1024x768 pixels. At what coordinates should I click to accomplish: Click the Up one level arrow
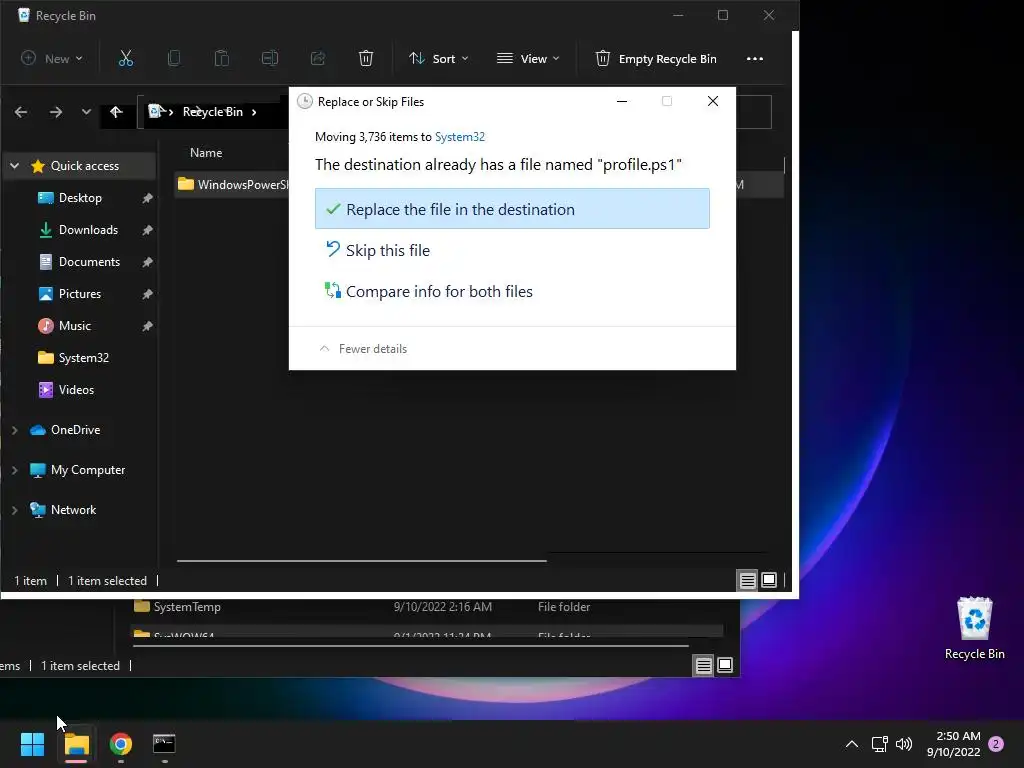point(116,112)
